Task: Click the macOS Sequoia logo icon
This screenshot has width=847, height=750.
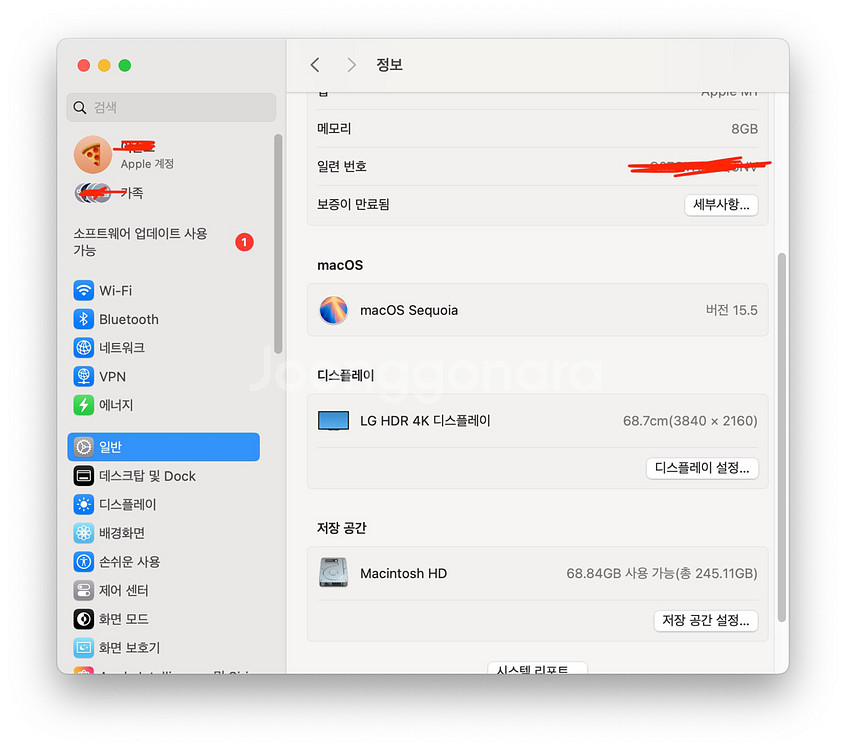Action: [333, 310]
